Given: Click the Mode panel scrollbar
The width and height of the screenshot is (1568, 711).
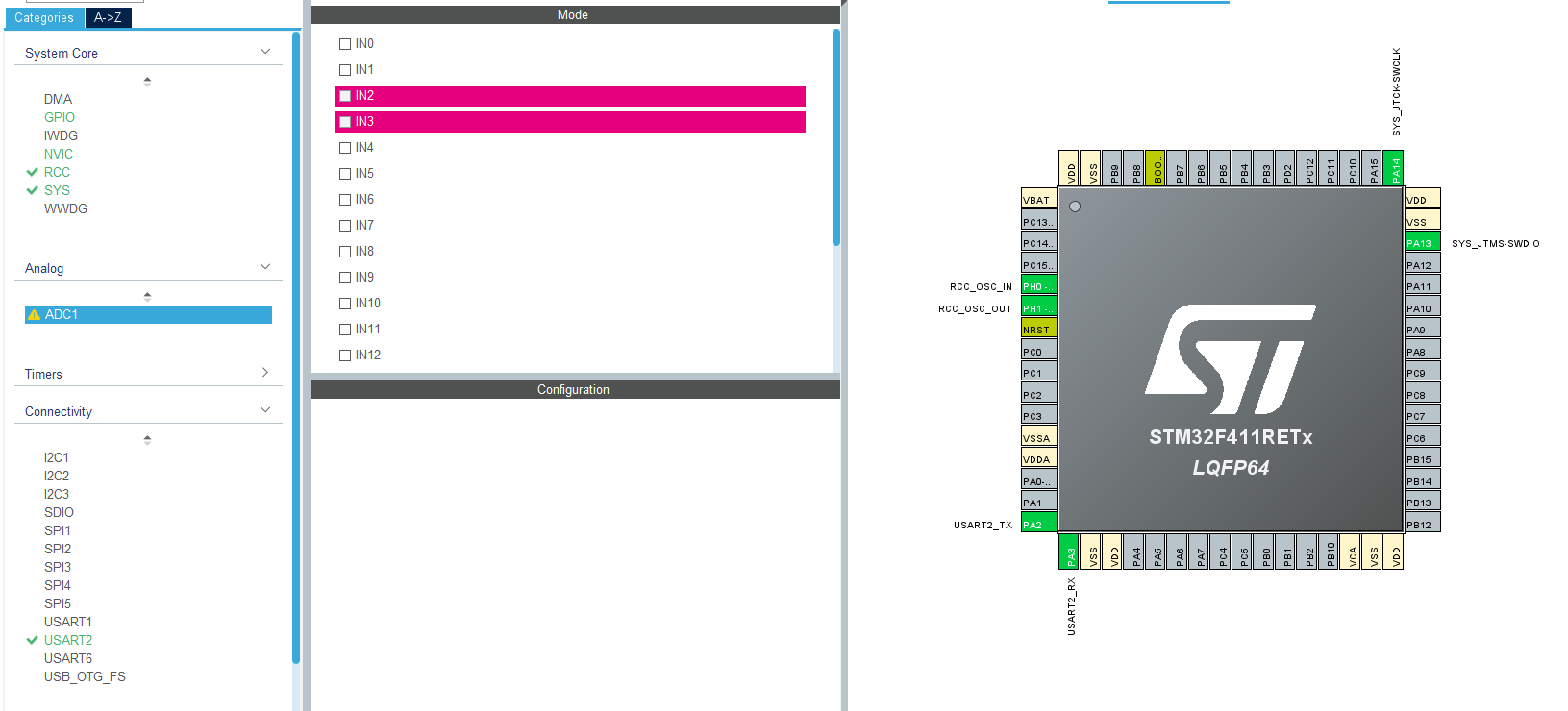Looking at the screenshot, I should coord(836,137).
